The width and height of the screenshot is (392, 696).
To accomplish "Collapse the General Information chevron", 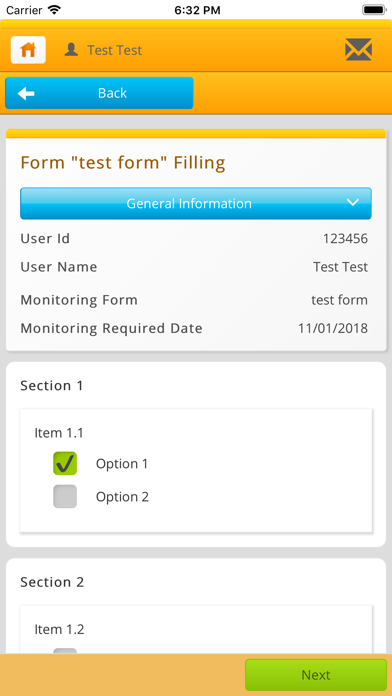I will click(x=352, y=202).
